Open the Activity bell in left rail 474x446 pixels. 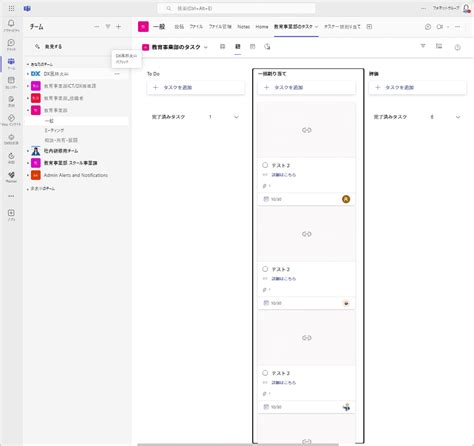[x=11, y=25]
